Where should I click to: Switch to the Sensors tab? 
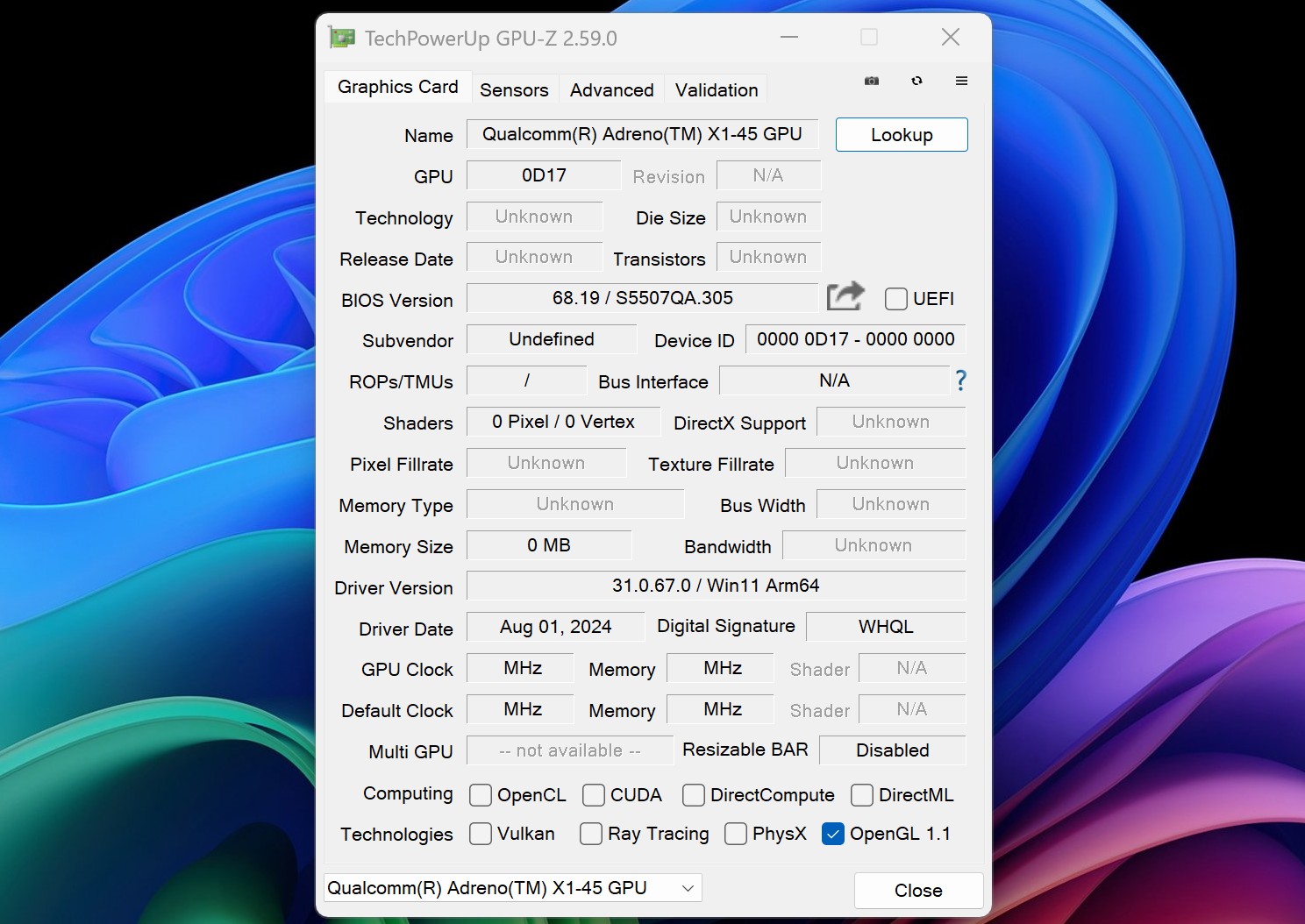(x=514, y=90)
